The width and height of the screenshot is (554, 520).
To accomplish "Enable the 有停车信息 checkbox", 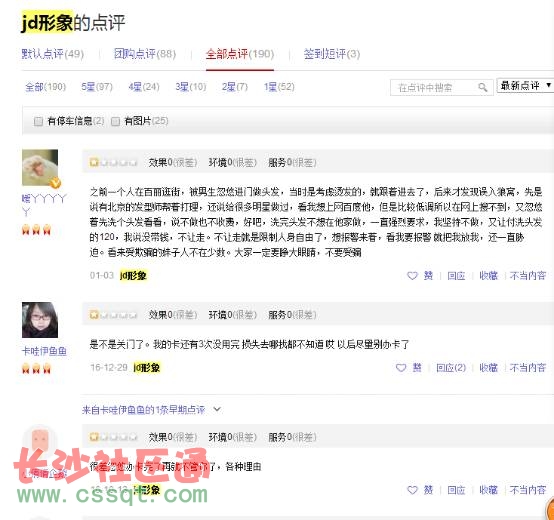I will (x=38, y=122).
